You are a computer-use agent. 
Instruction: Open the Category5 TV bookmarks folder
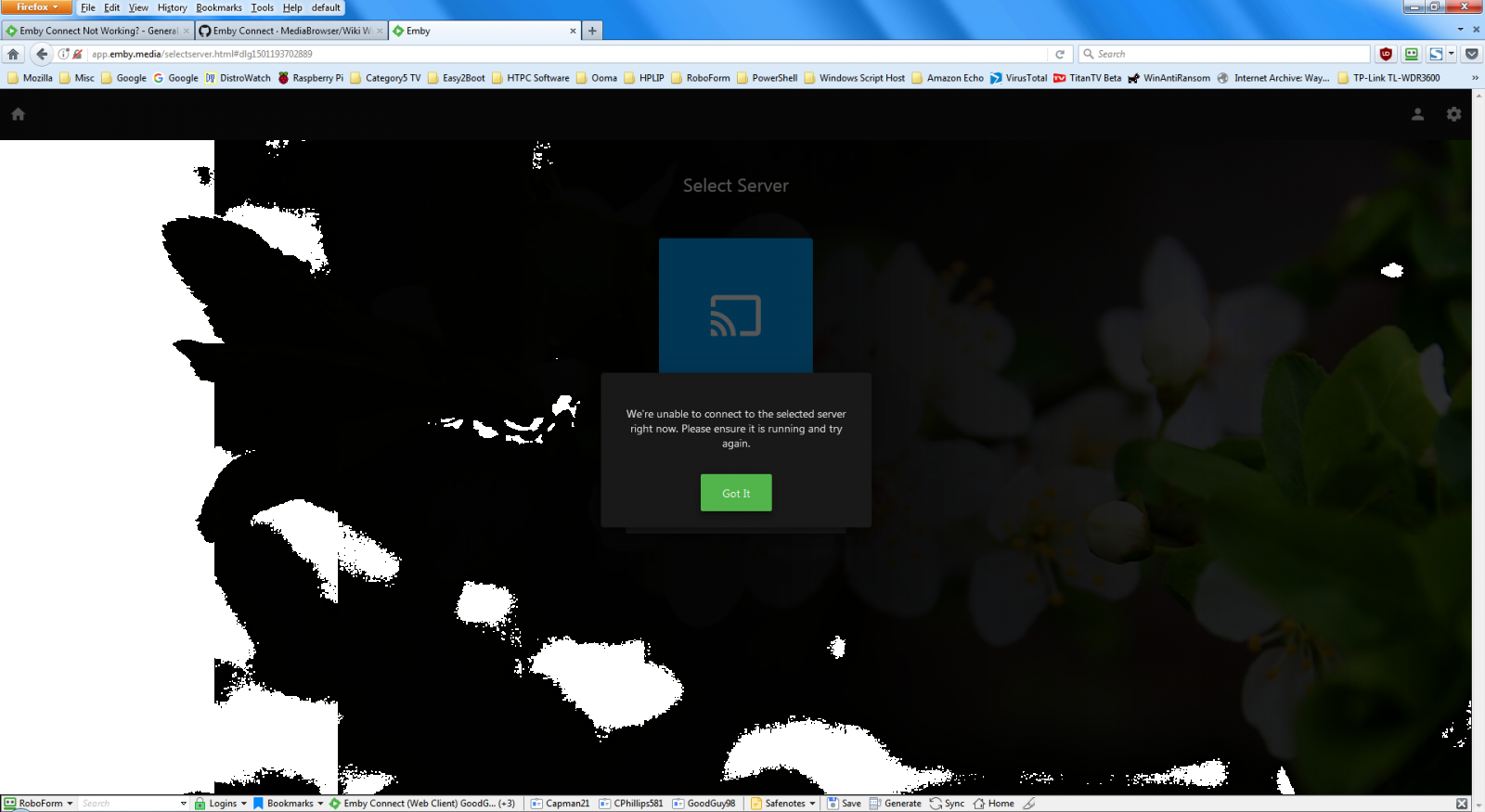pos(385,78)
